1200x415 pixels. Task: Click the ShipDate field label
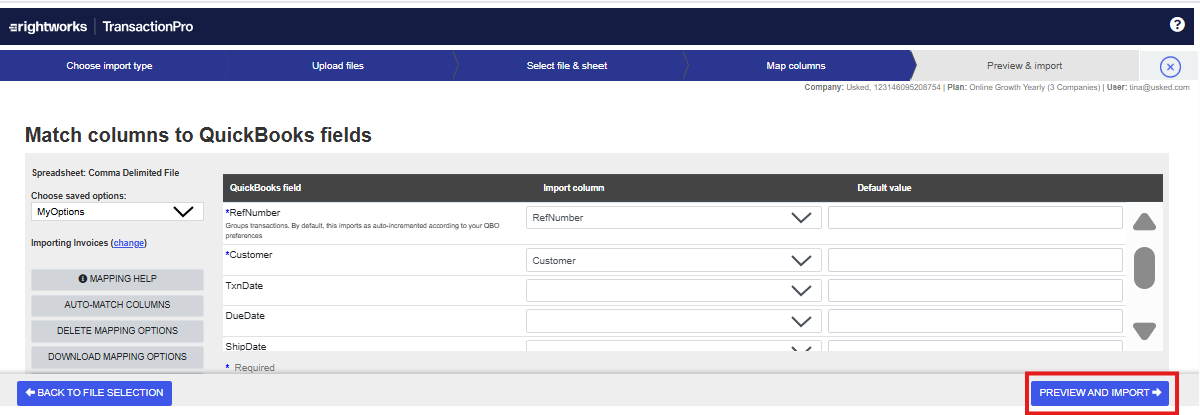tap(246, 347)
